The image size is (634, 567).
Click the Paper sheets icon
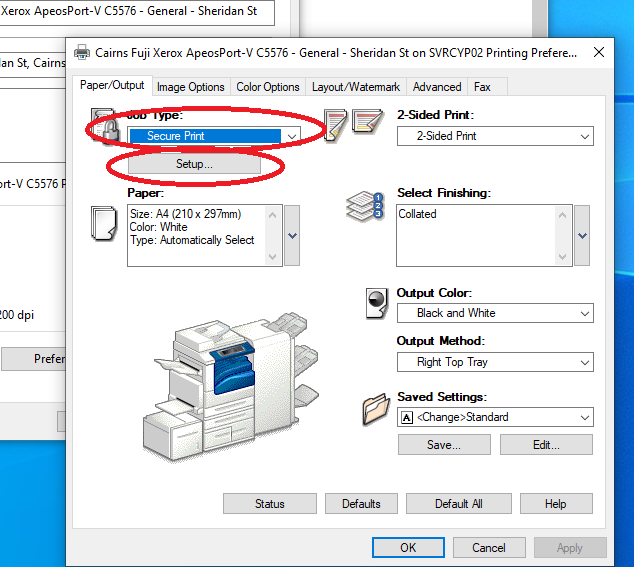coord(104,224)
